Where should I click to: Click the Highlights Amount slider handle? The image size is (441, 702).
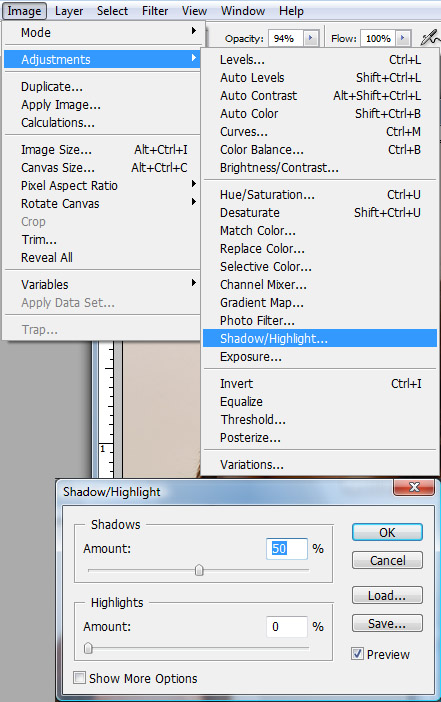(88, 648)
